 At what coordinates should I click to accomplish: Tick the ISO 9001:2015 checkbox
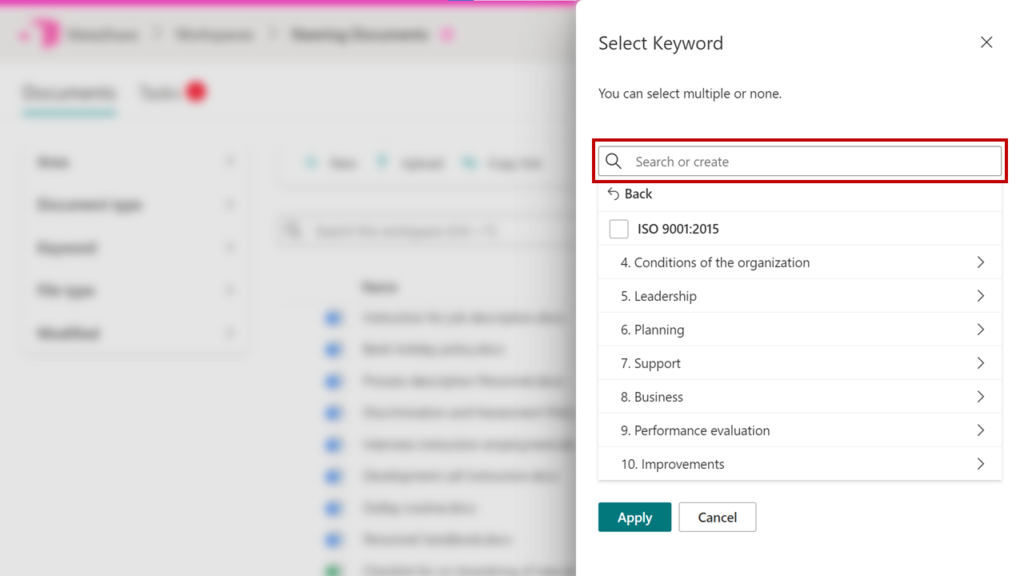click(x=618, y=229)
